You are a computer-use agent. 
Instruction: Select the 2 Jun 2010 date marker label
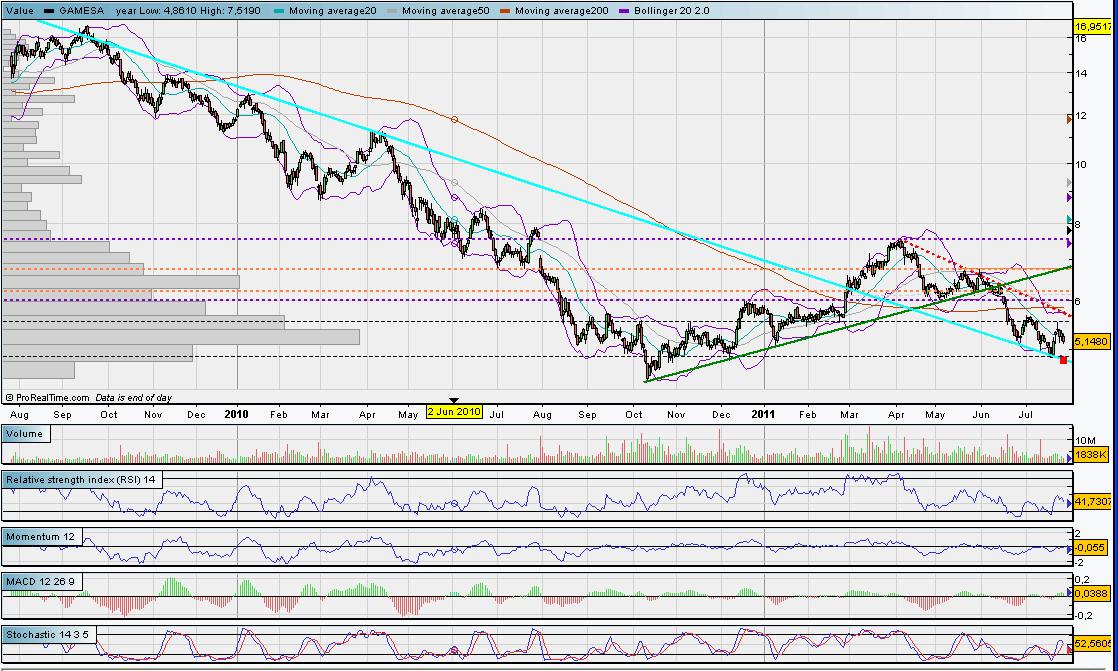tap(454, 411)
